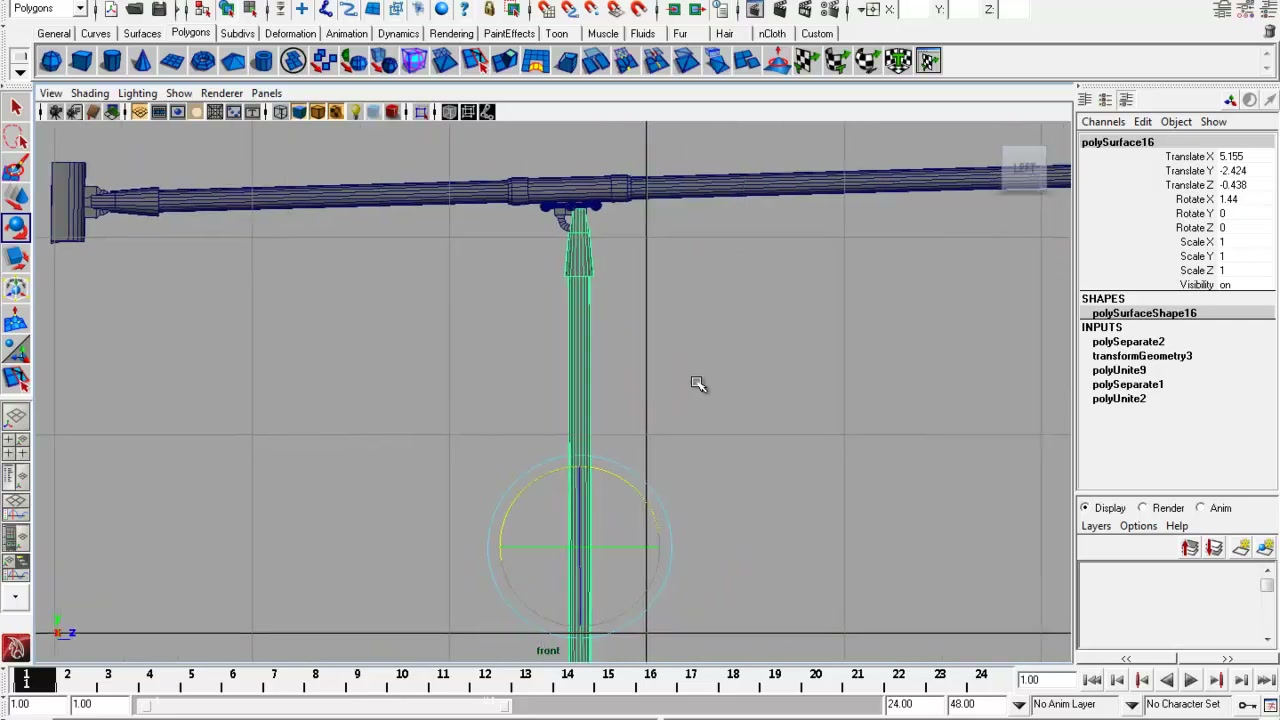Create a polygon pyramid from the shelf
This screenshot has width=1280, height=720.
(x=233, y=62)
